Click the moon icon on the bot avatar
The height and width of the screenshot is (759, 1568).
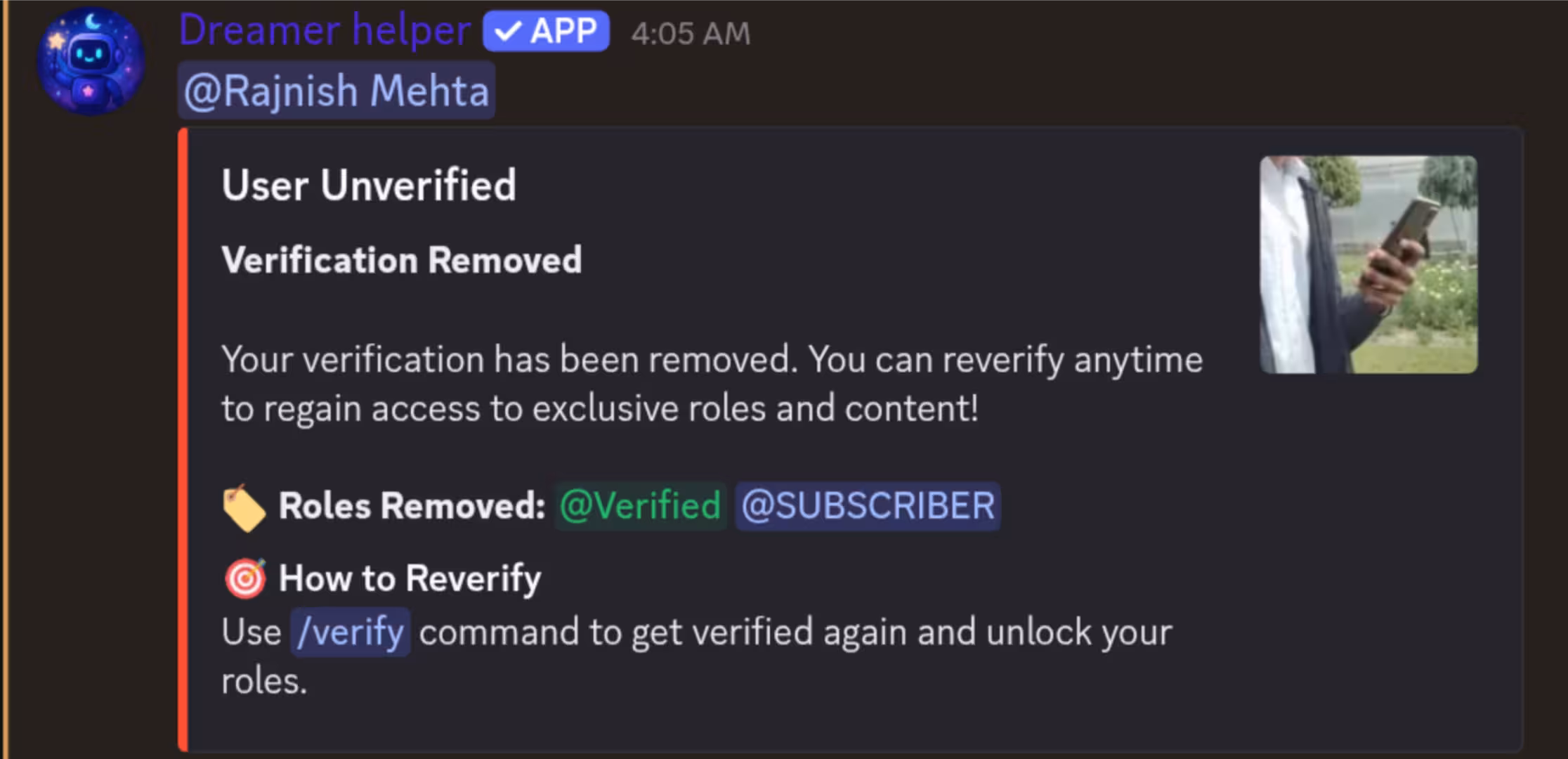pos(91,20)
